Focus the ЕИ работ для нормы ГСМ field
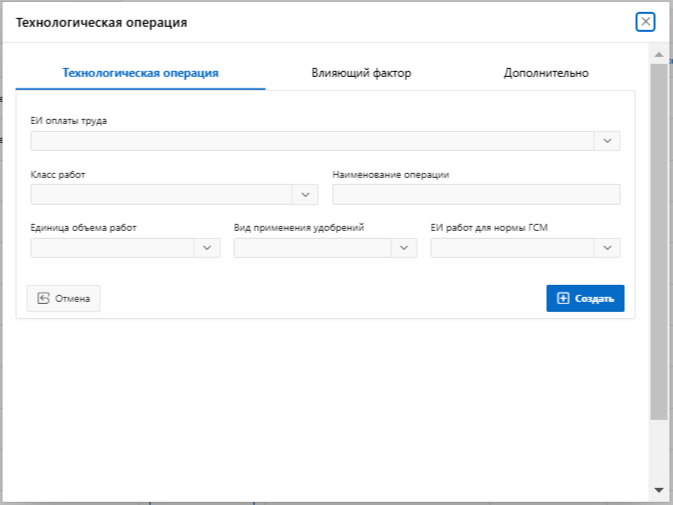673x505 pixels. (x=512, y=248)
